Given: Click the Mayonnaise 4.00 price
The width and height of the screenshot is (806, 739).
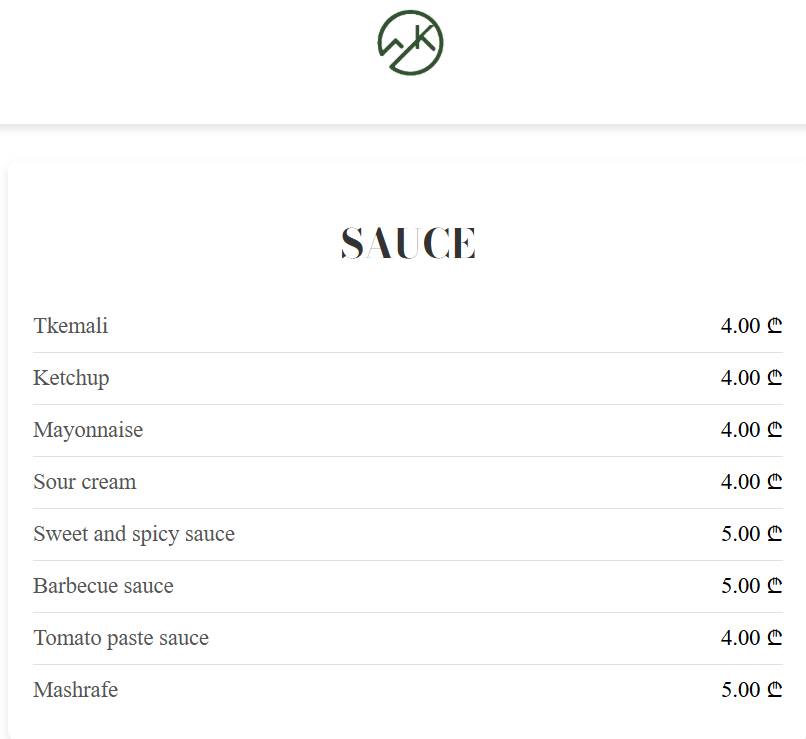Looking at the screenshot, I should [752, 430].
